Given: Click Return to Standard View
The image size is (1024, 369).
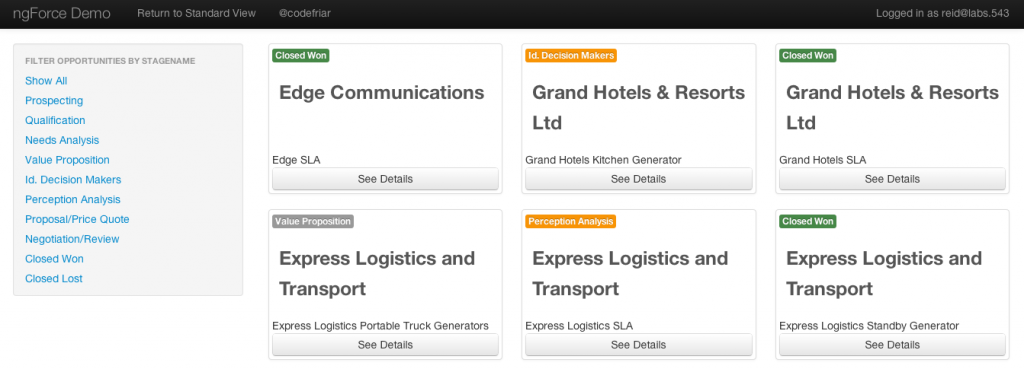Looking at the screenshot, I should pyautogui.click(x=197, y=13).
